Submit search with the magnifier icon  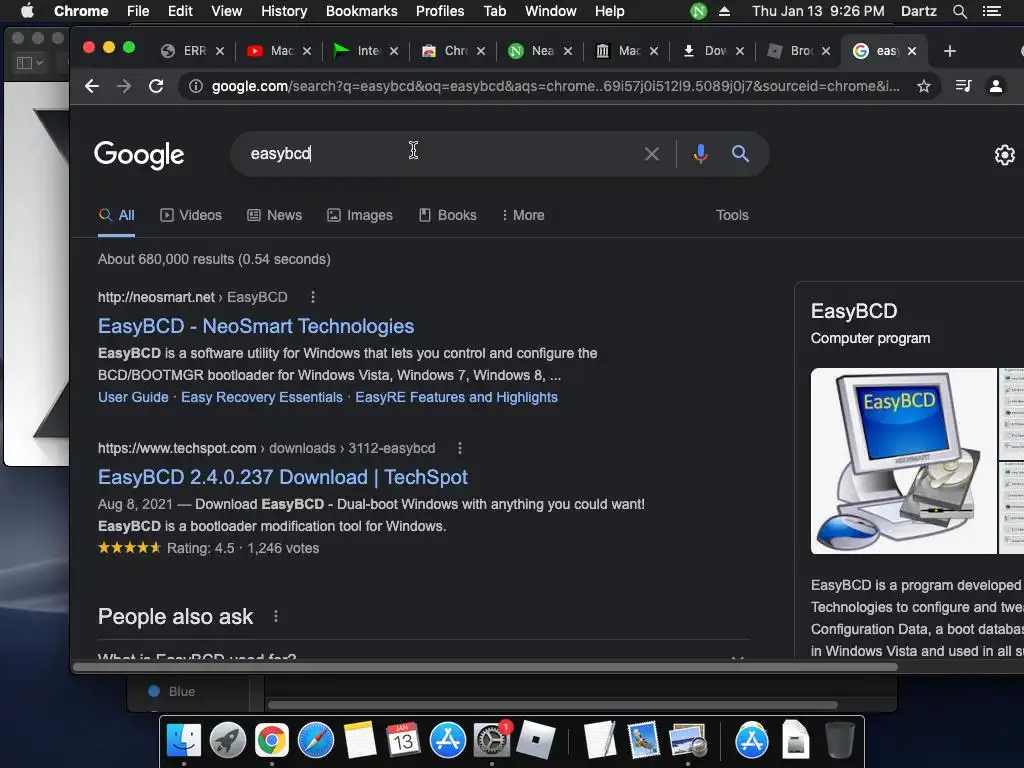pyautogui.click(x=740, y=153)
